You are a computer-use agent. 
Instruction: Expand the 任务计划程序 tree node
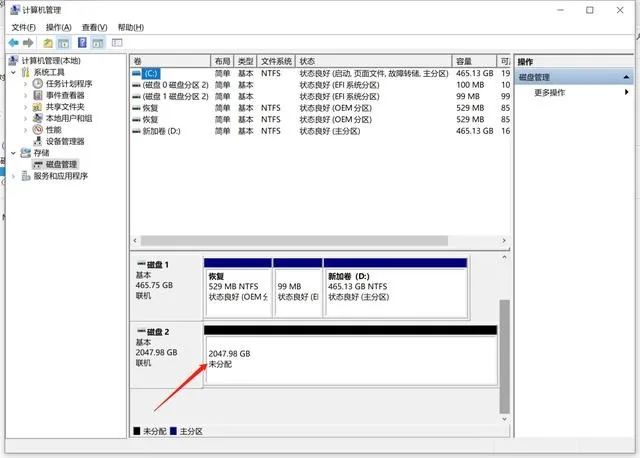(25, 84)
